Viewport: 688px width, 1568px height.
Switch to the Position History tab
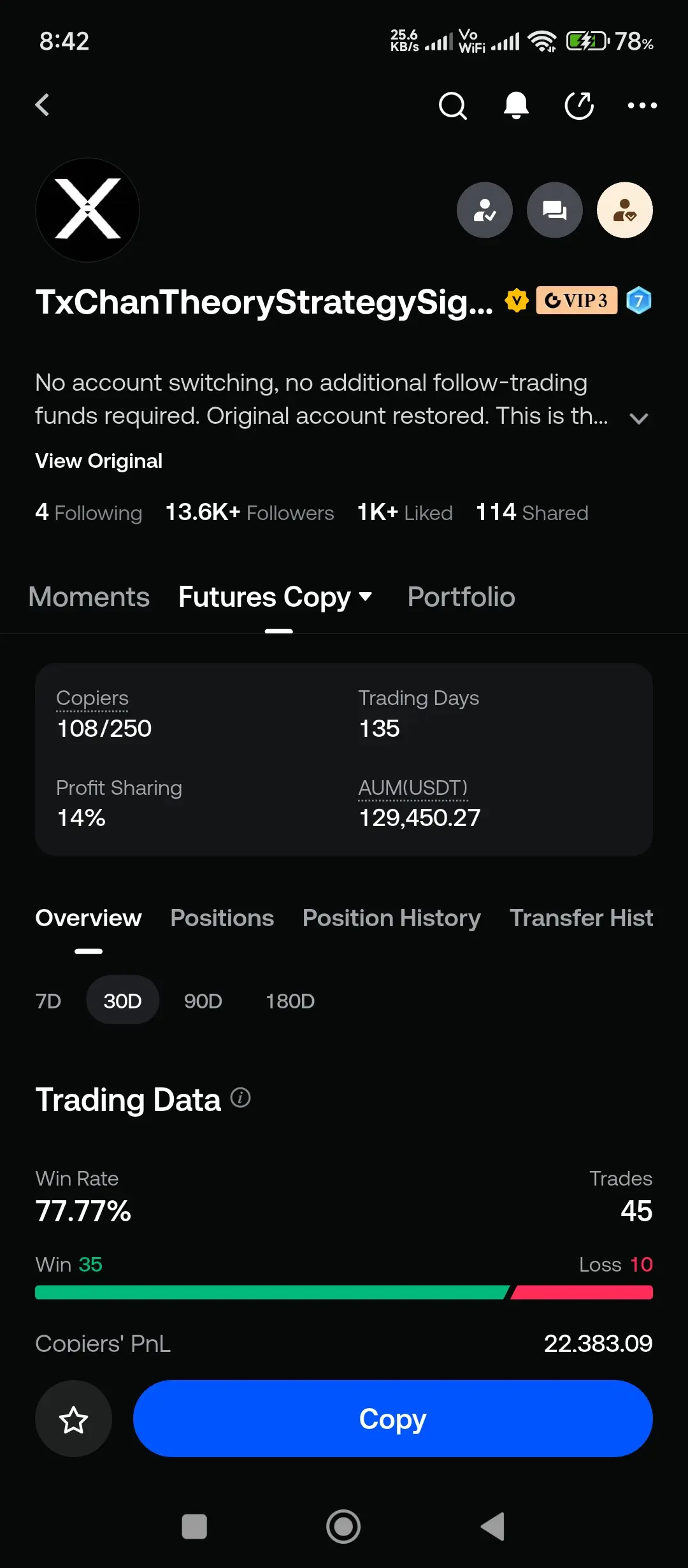391,918
